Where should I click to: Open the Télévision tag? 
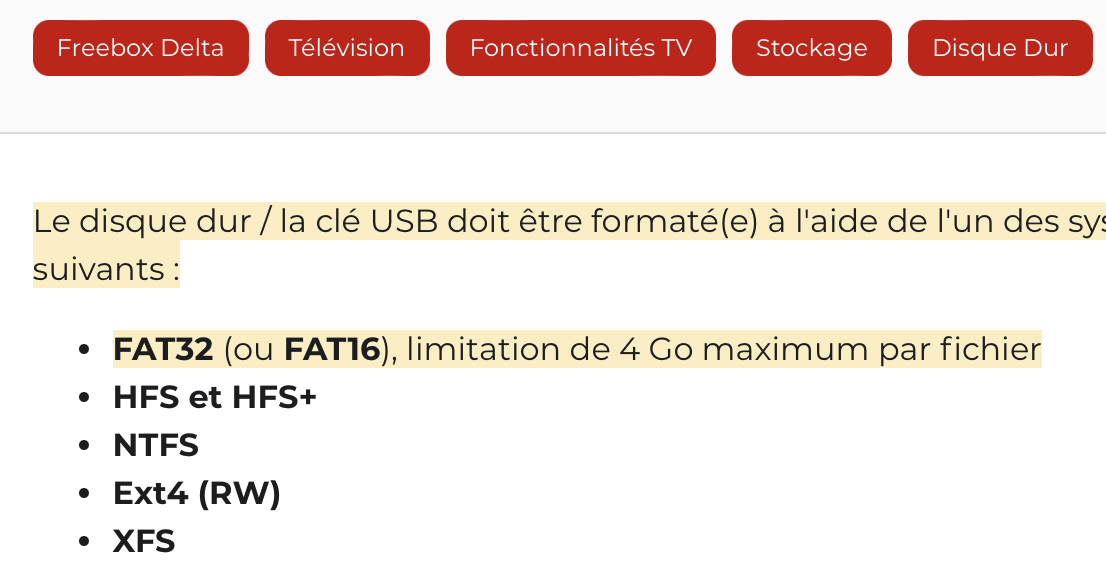tap(347, 48)
